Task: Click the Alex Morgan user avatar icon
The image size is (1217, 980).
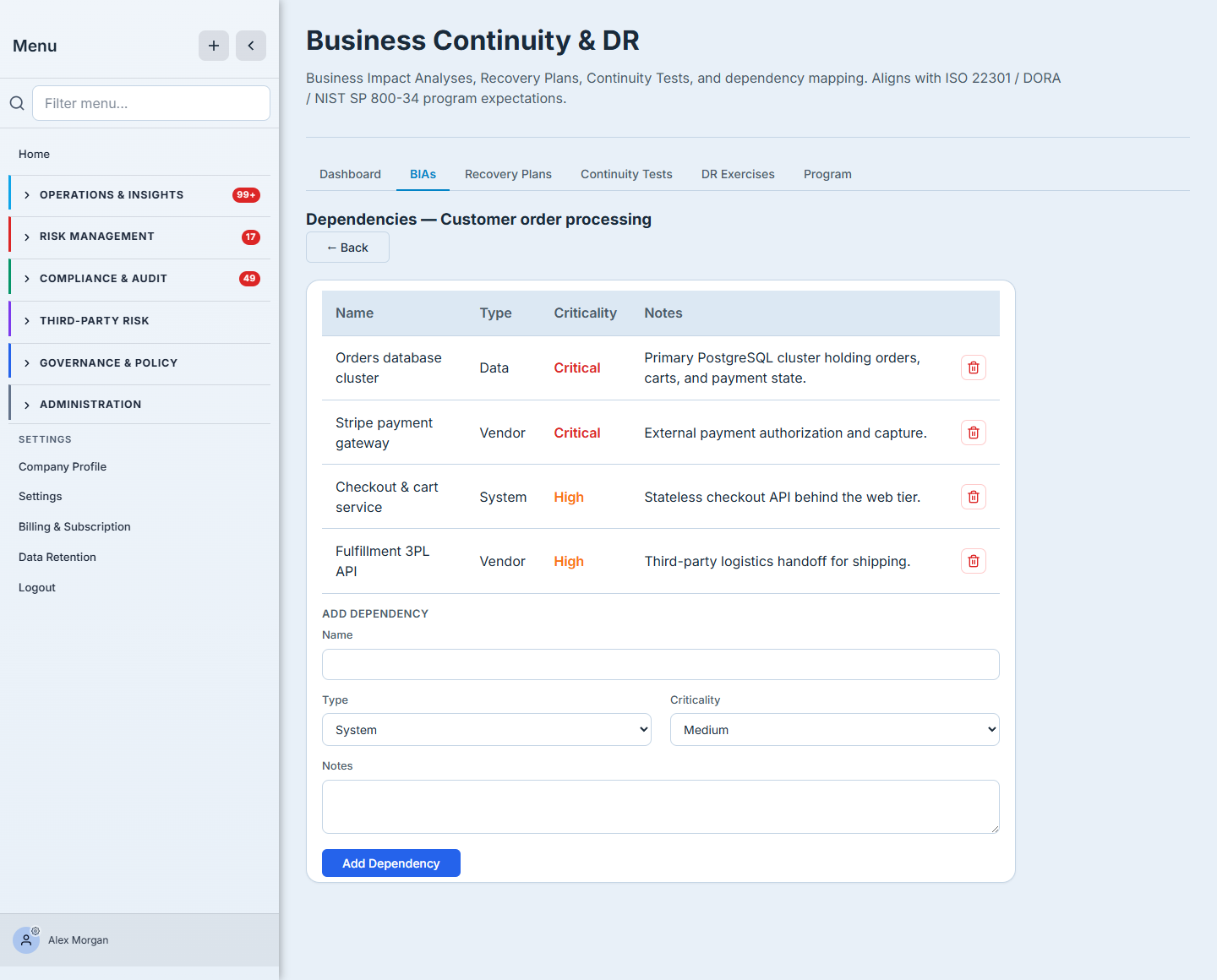Action: (26, 939)
